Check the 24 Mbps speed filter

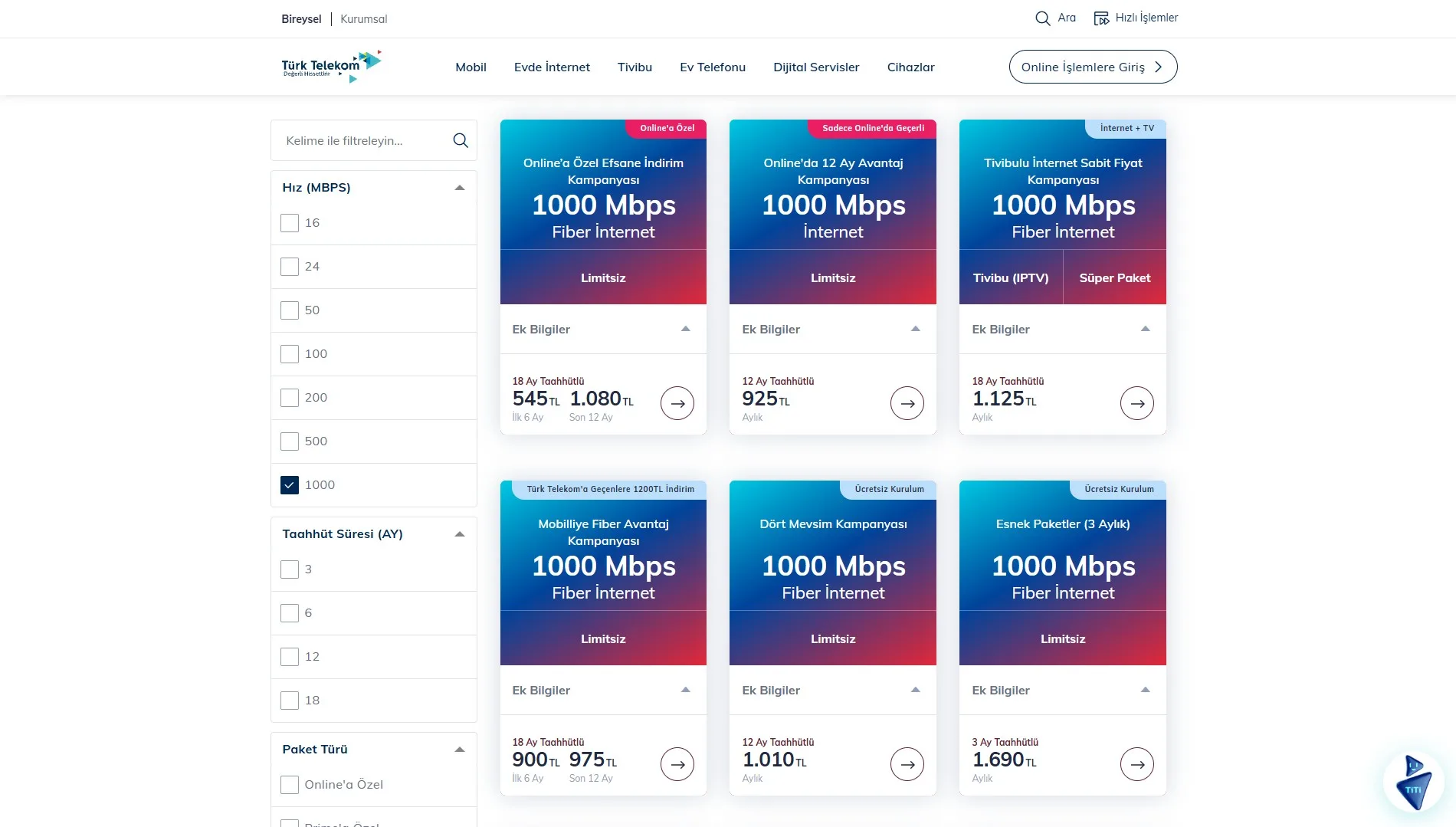(x=290, y=267)
